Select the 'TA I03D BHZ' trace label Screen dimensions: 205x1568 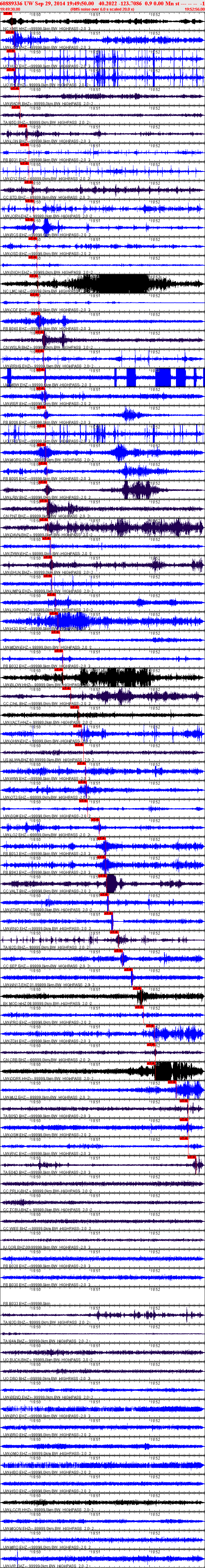[15, 1323]
